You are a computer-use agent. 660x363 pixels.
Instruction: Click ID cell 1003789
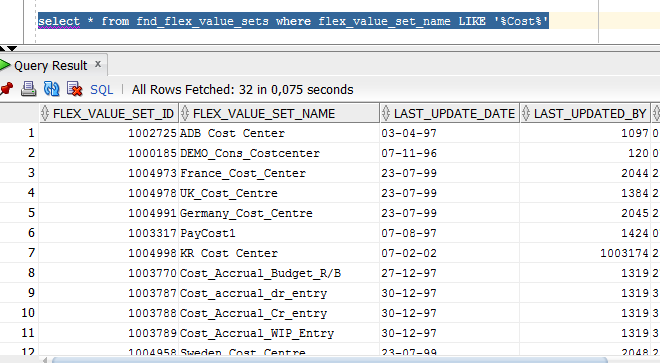(x=109, y=333)
